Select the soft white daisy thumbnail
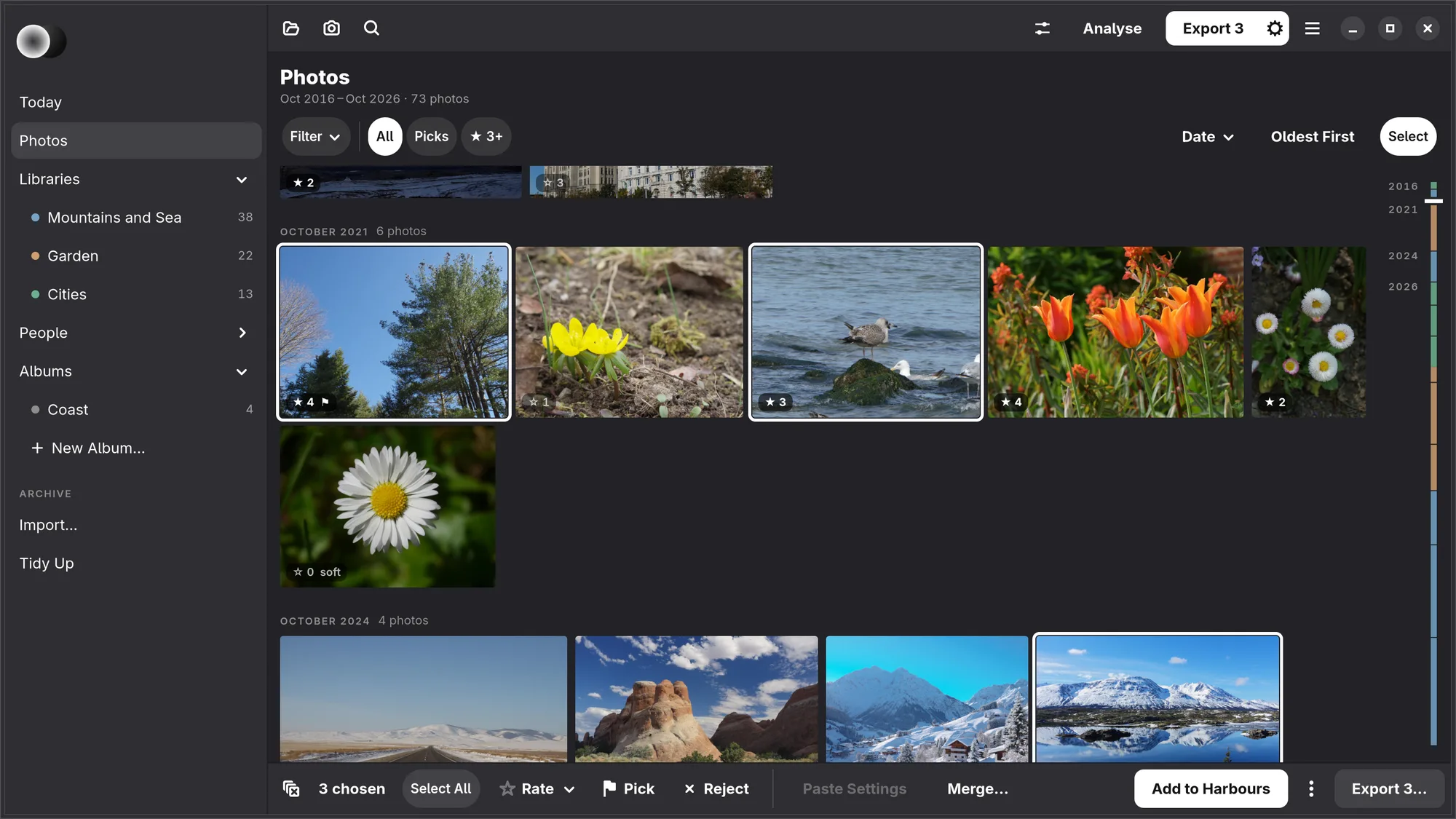 pos(387,507)
